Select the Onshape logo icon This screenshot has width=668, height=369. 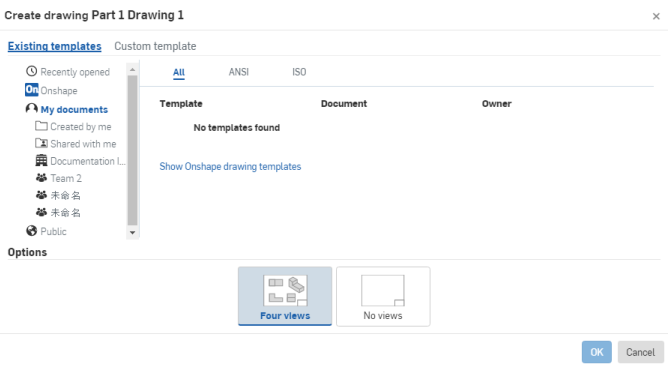32,90
